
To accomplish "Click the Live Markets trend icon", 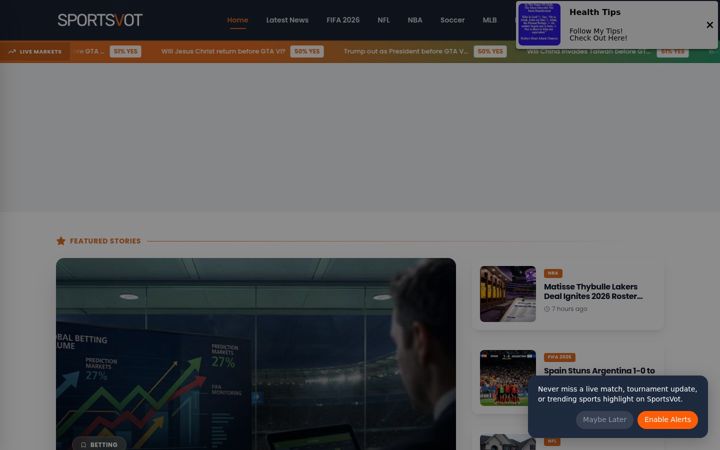I will coord(12,51).
